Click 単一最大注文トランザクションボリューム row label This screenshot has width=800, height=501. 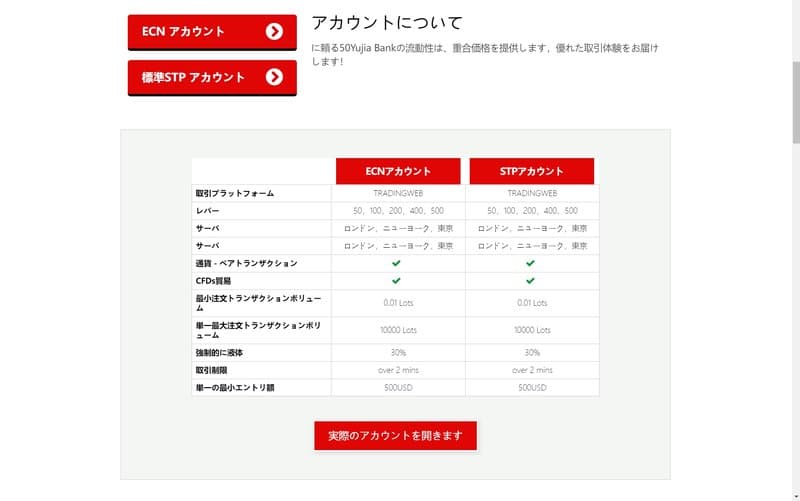click(258, 330)
